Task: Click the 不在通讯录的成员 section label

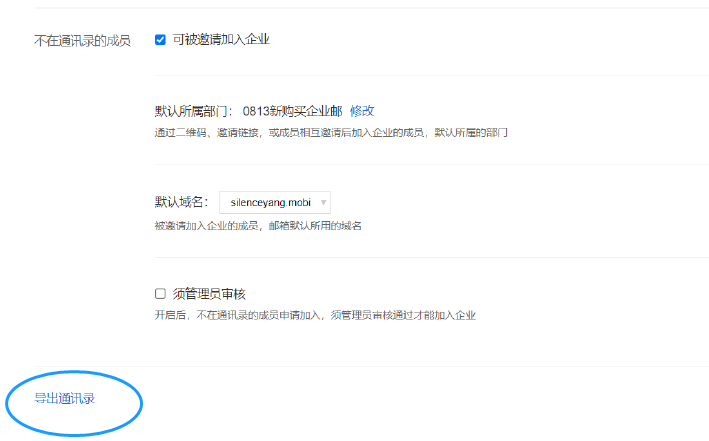Action: pos(82,41)
